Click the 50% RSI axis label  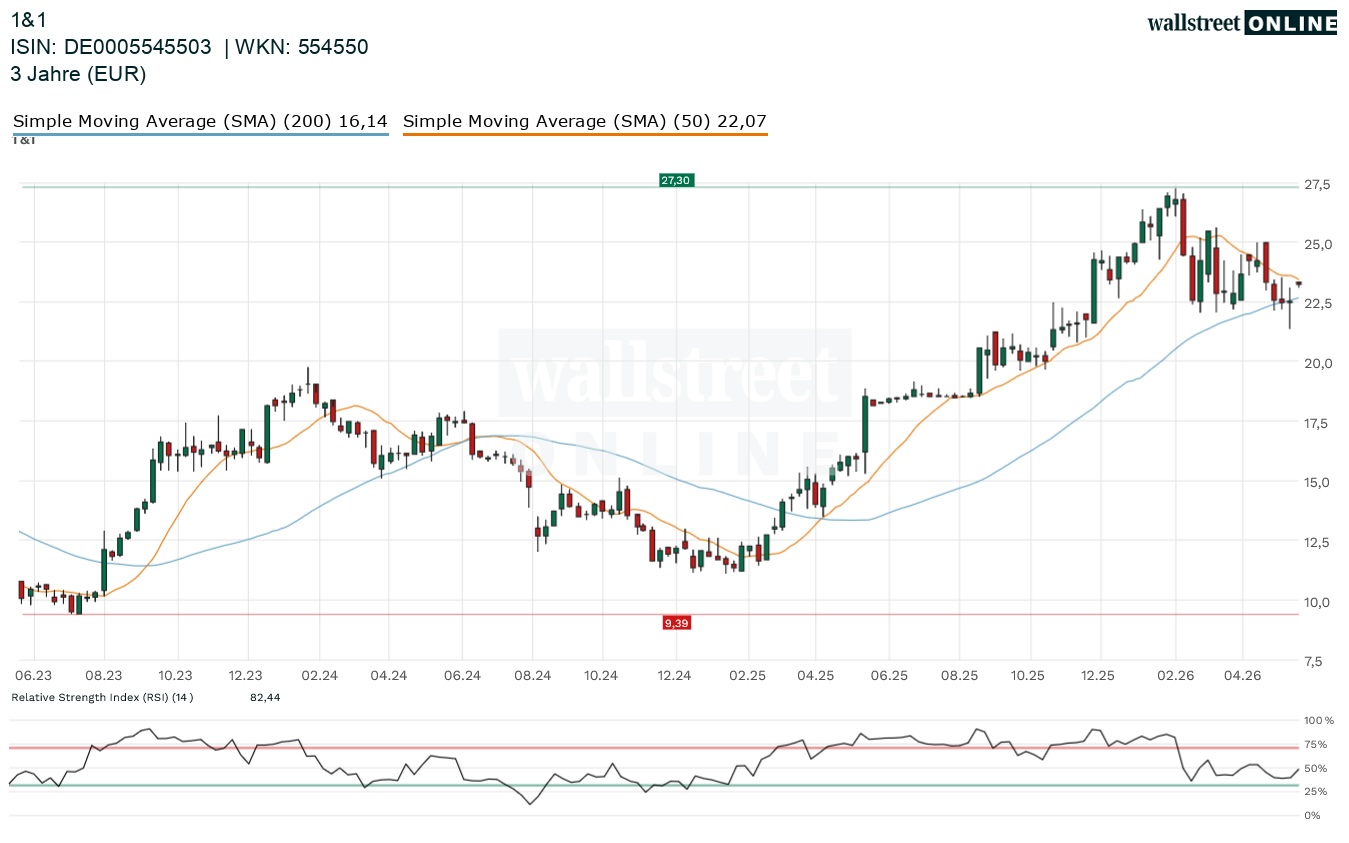(1316, 768)
